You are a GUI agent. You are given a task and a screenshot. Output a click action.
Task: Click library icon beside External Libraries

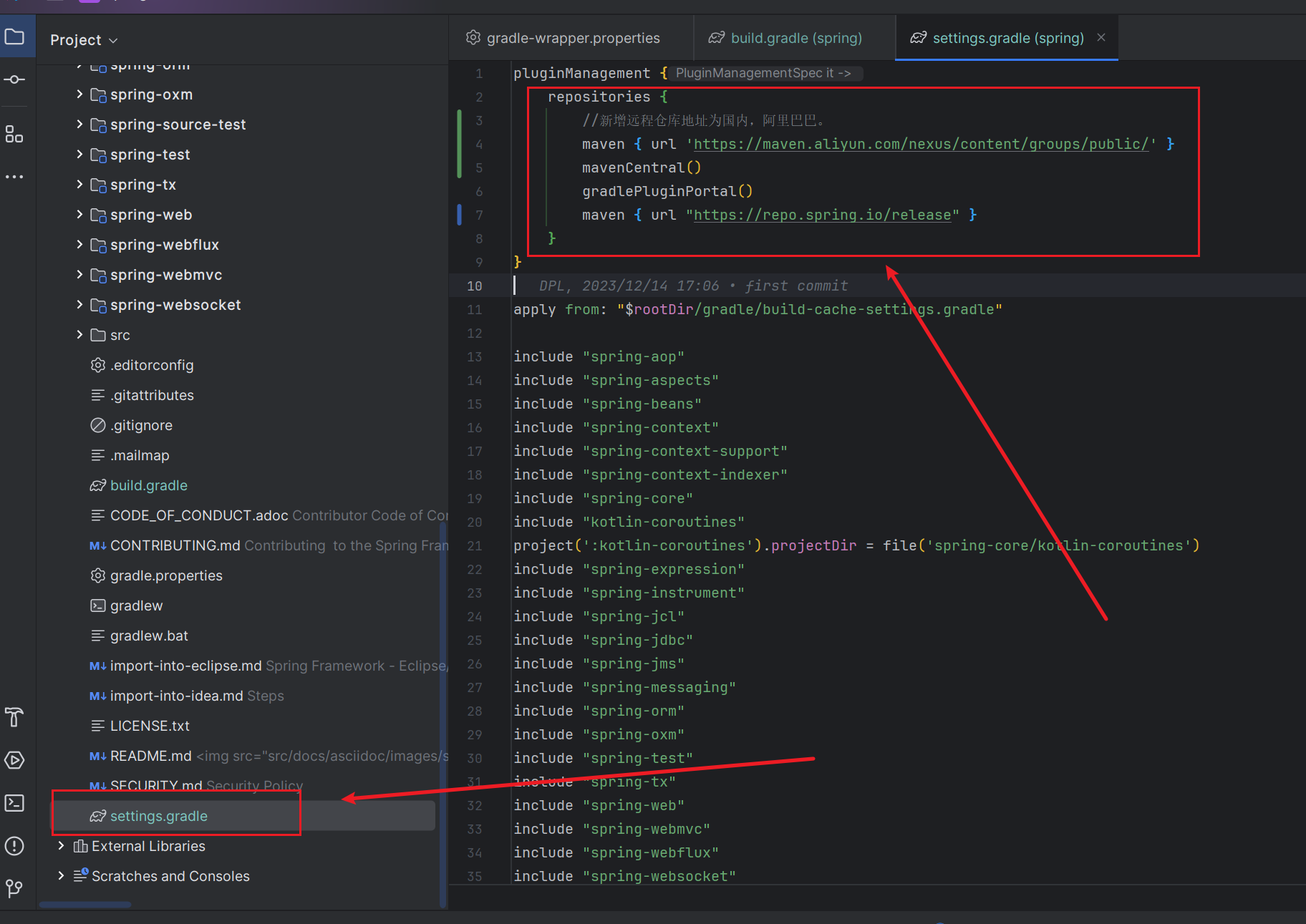pyautogui.click(x=81, y=846)
